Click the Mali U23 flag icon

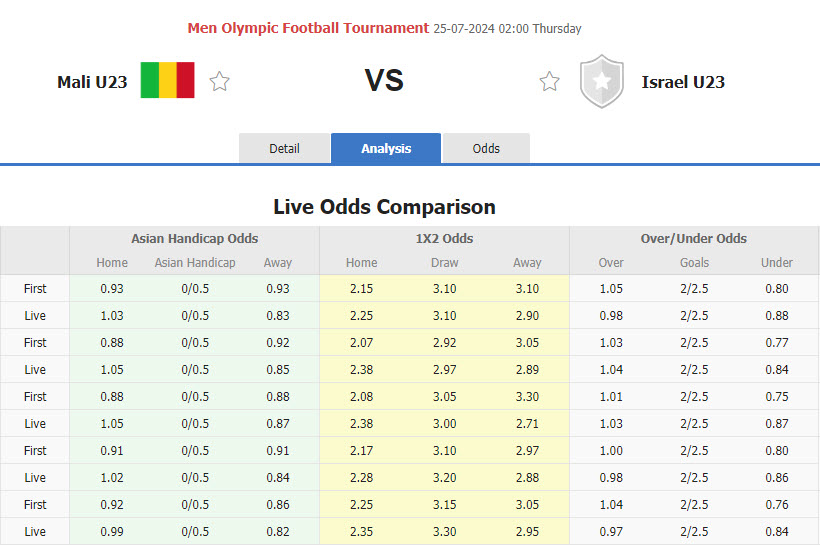(x=167, y=81)
